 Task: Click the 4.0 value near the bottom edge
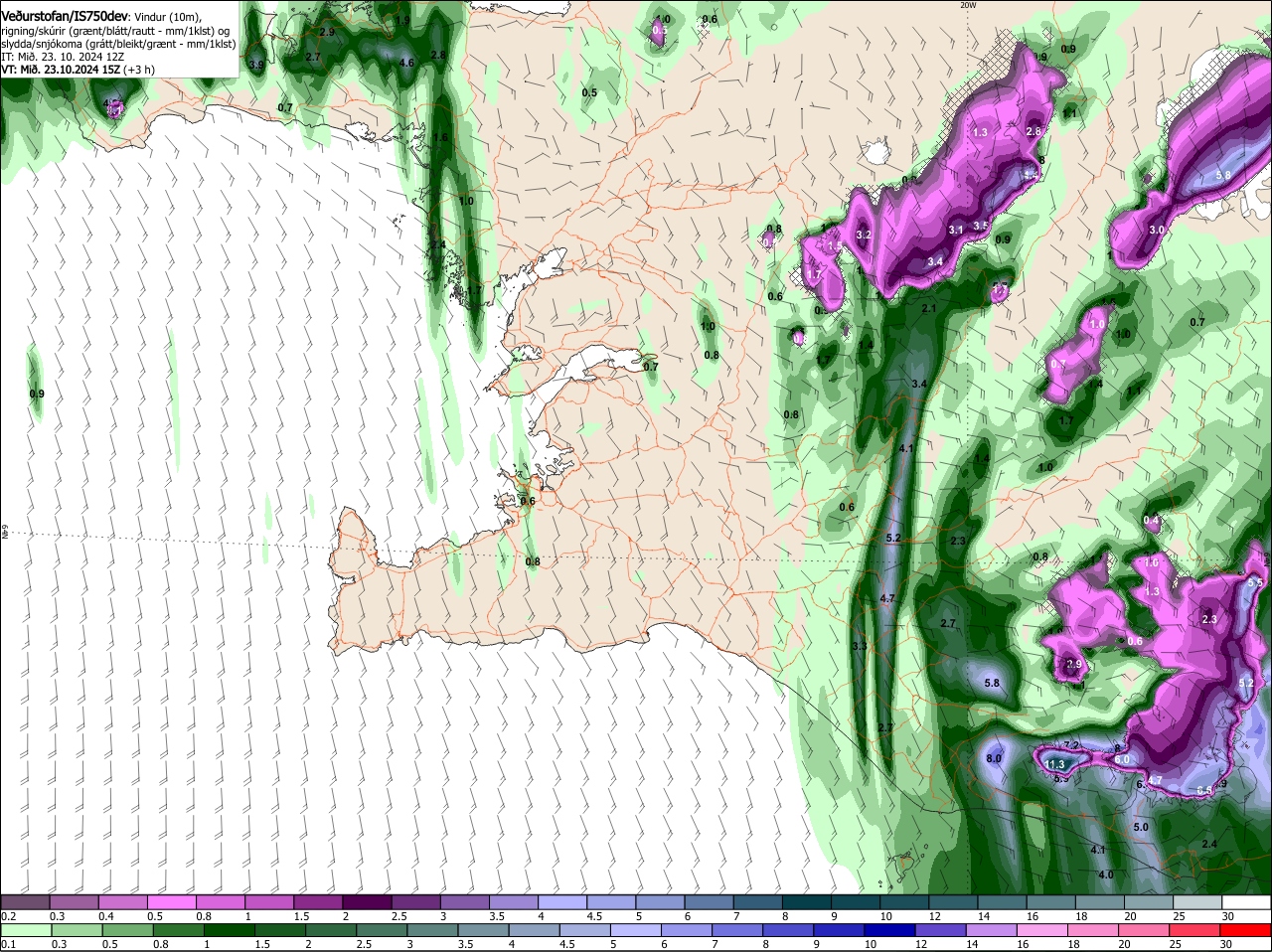(x=1106, y=874)
